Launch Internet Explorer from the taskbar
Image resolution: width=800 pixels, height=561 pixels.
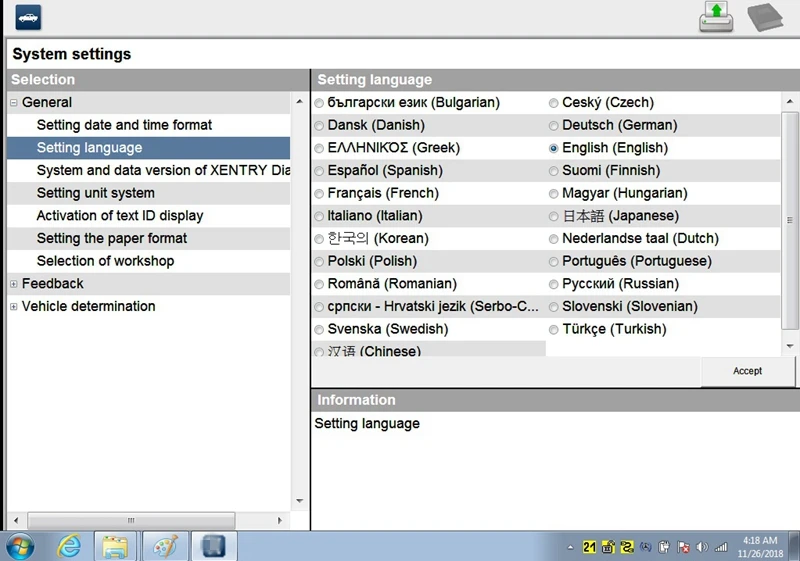coord(69,547)
